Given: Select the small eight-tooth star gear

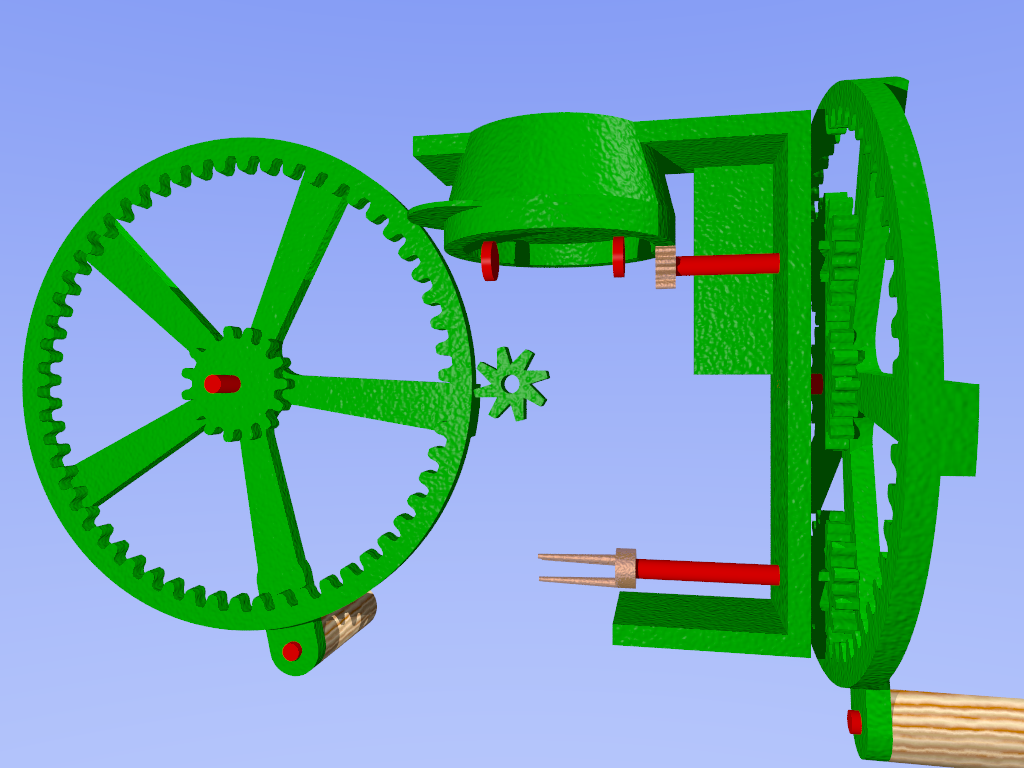Looking at the screenshot, I should pyautogui.click(x=511, y=383).
